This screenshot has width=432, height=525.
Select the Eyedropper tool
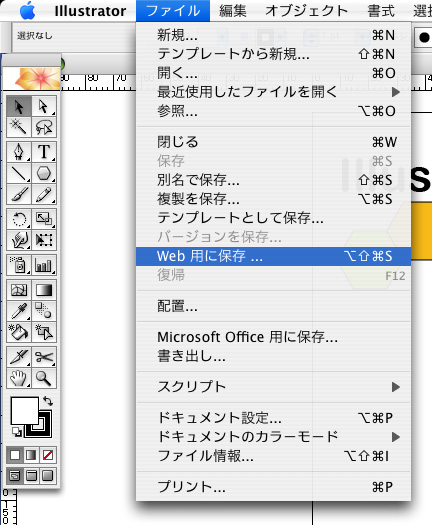19,311
